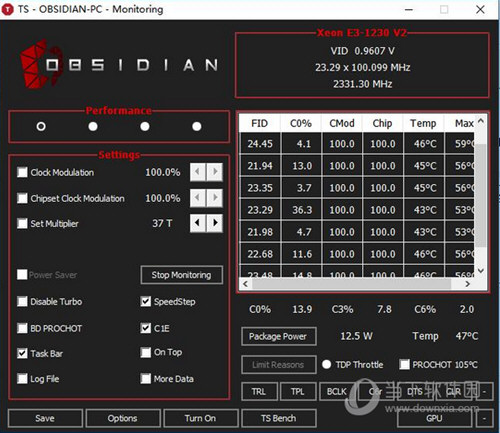The image size is (500, 433).
Task: Click the Package Power button
Action: click(x=279, y=336)
